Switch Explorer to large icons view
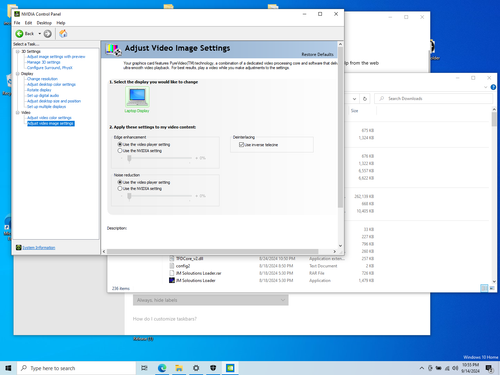The image size is (500, 375). point(492,288)
